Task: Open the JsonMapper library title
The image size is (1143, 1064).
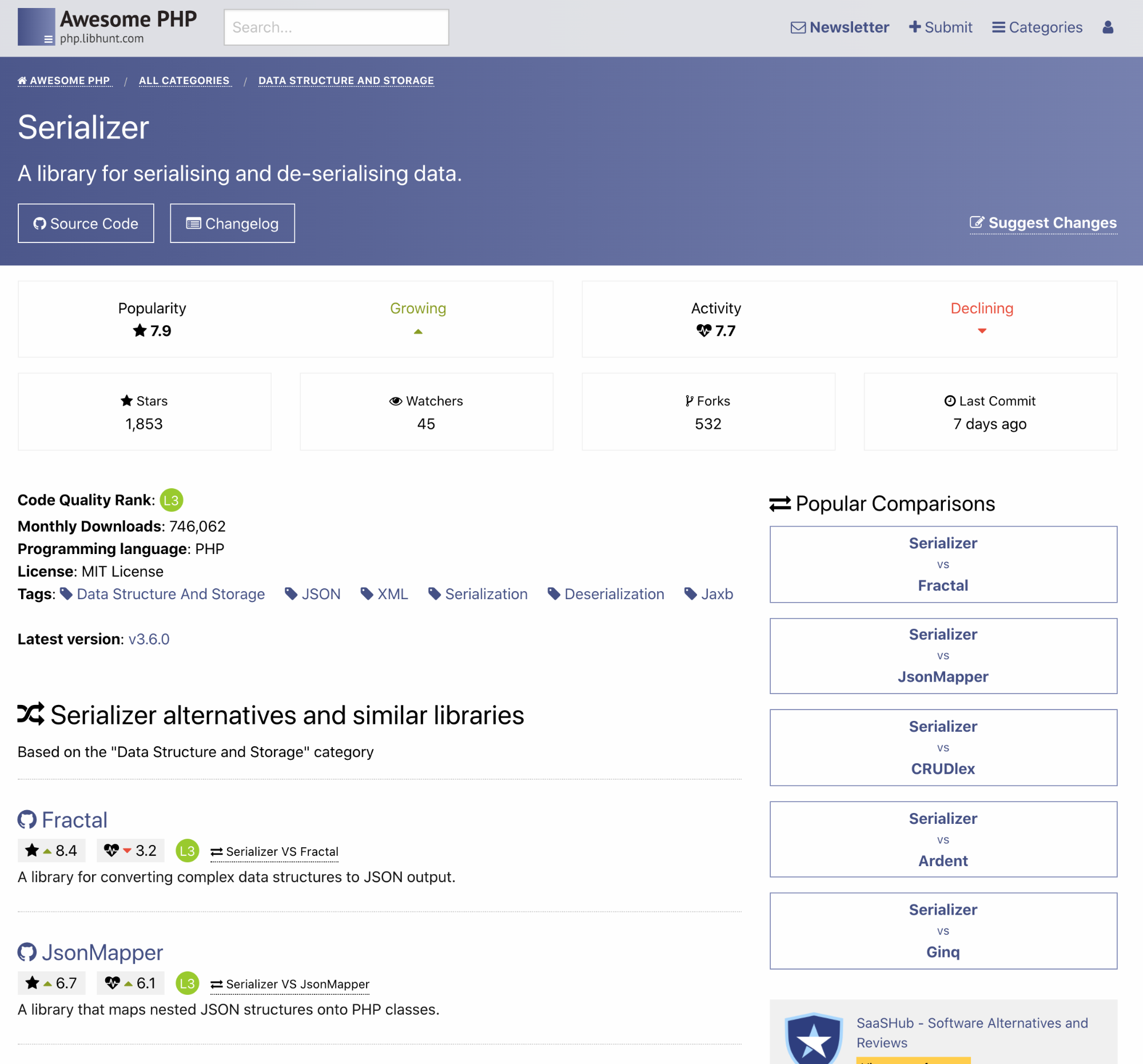Action: tap(102, 953)
